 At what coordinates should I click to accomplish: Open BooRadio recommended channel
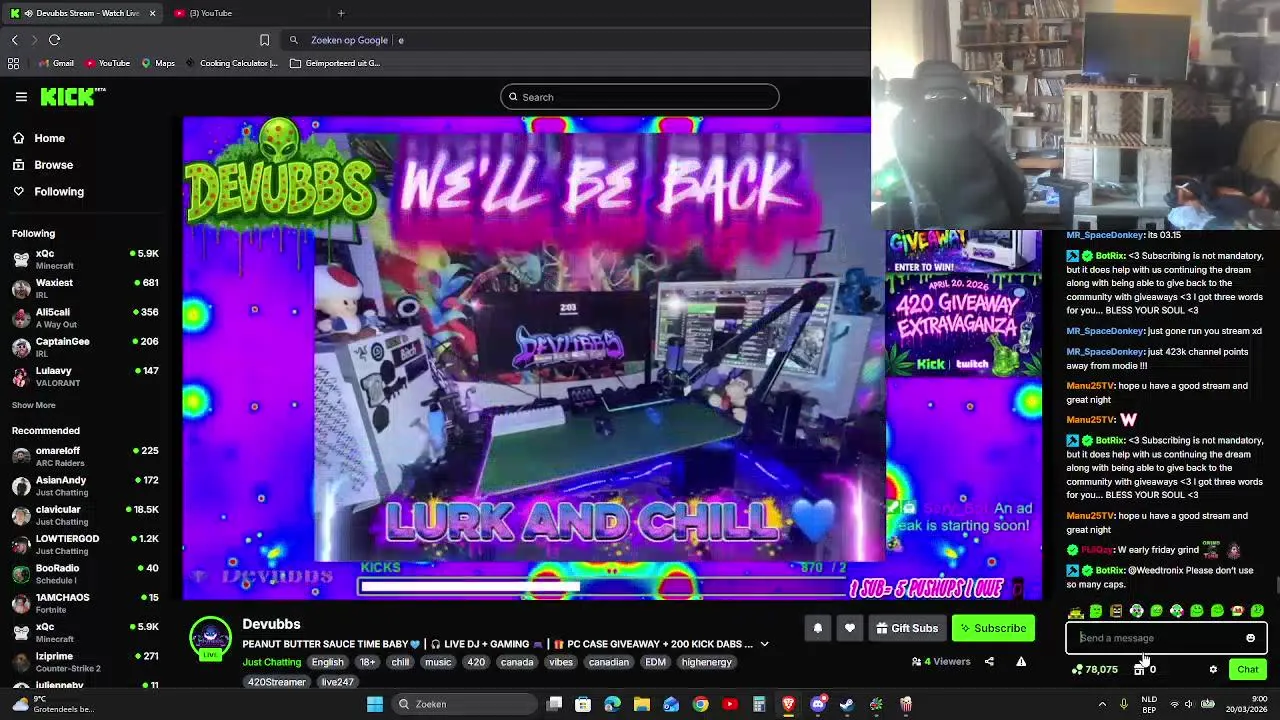tap(85, 573)
